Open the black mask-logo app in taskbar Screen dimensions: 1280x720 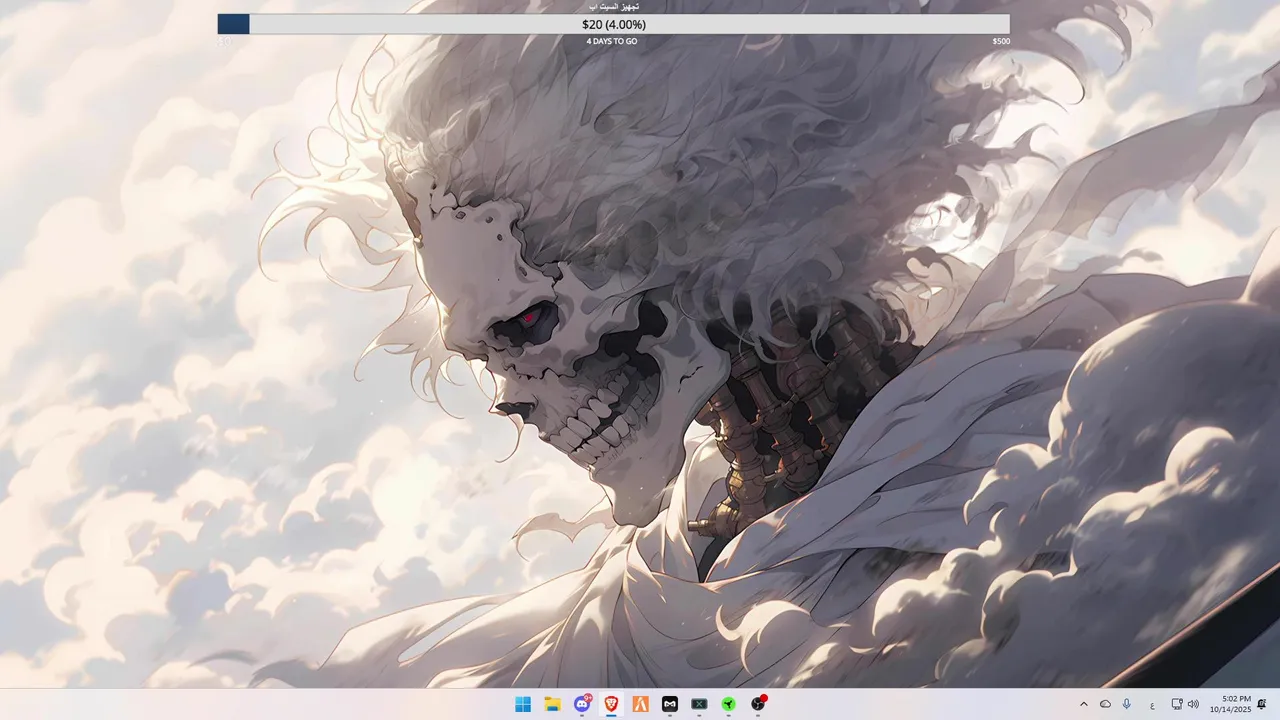(670, 704)
